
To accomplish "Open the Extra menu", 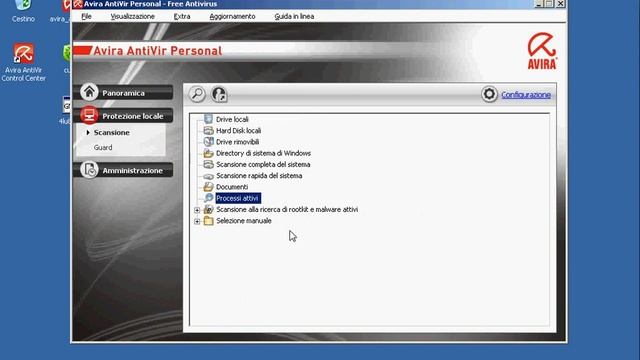I will click(182, 16).
